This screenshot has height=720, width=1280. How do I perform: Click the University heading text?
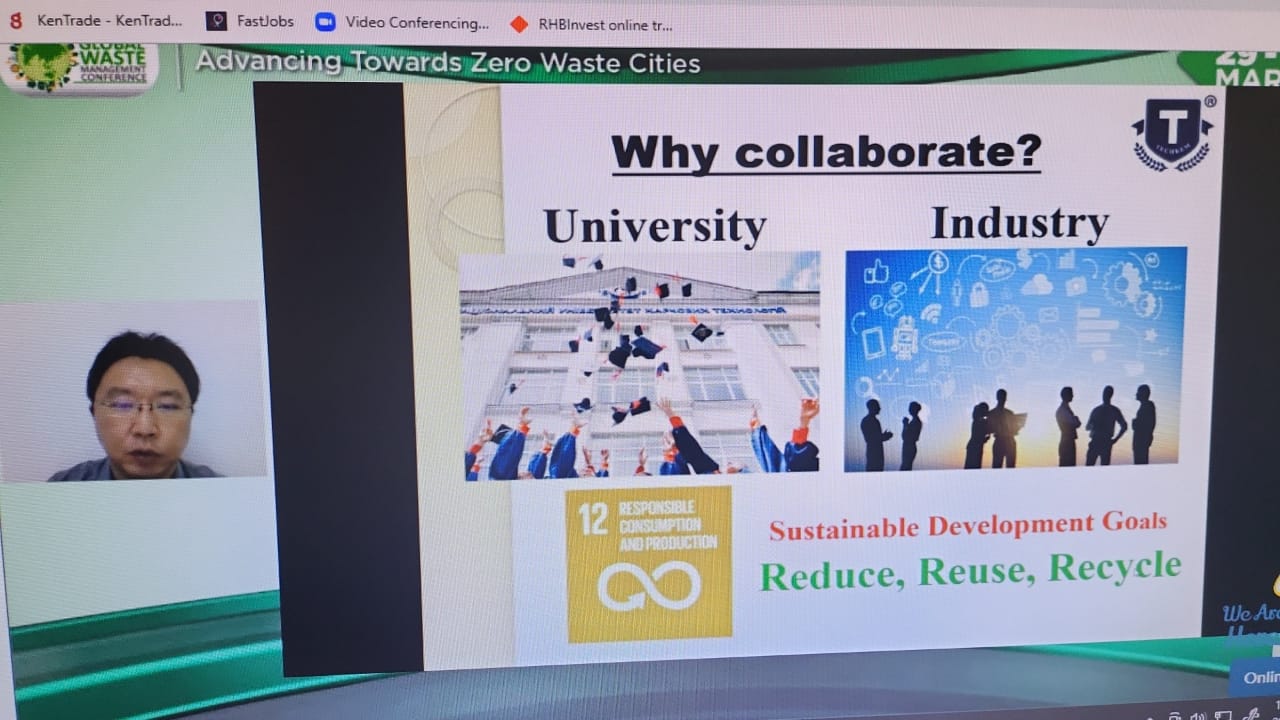coord(655,226)
